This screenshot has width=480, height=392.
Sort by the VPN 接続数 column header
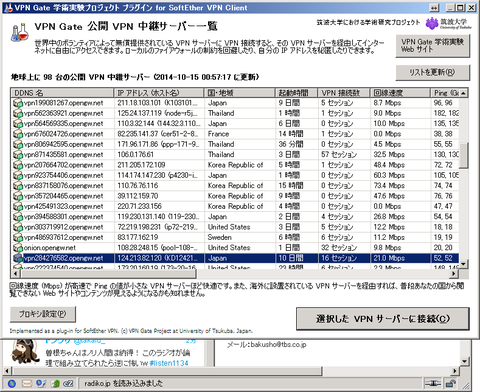(344, 93)
